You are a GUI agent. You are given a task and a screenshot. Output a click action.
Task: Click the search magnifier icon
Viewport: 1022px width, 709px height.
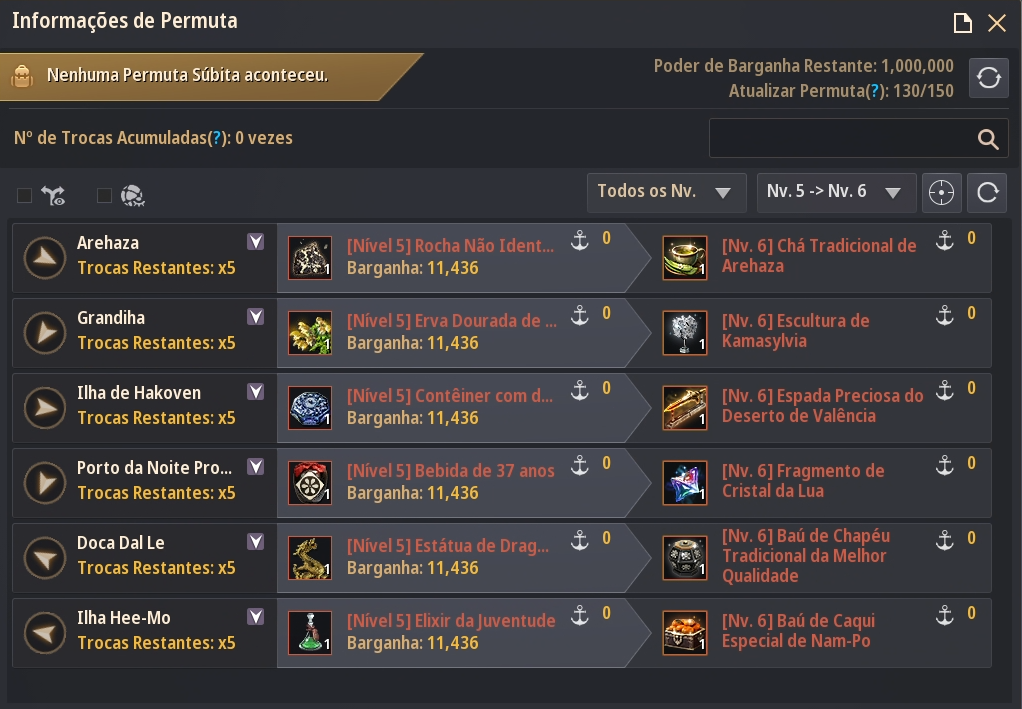(987, 140)
